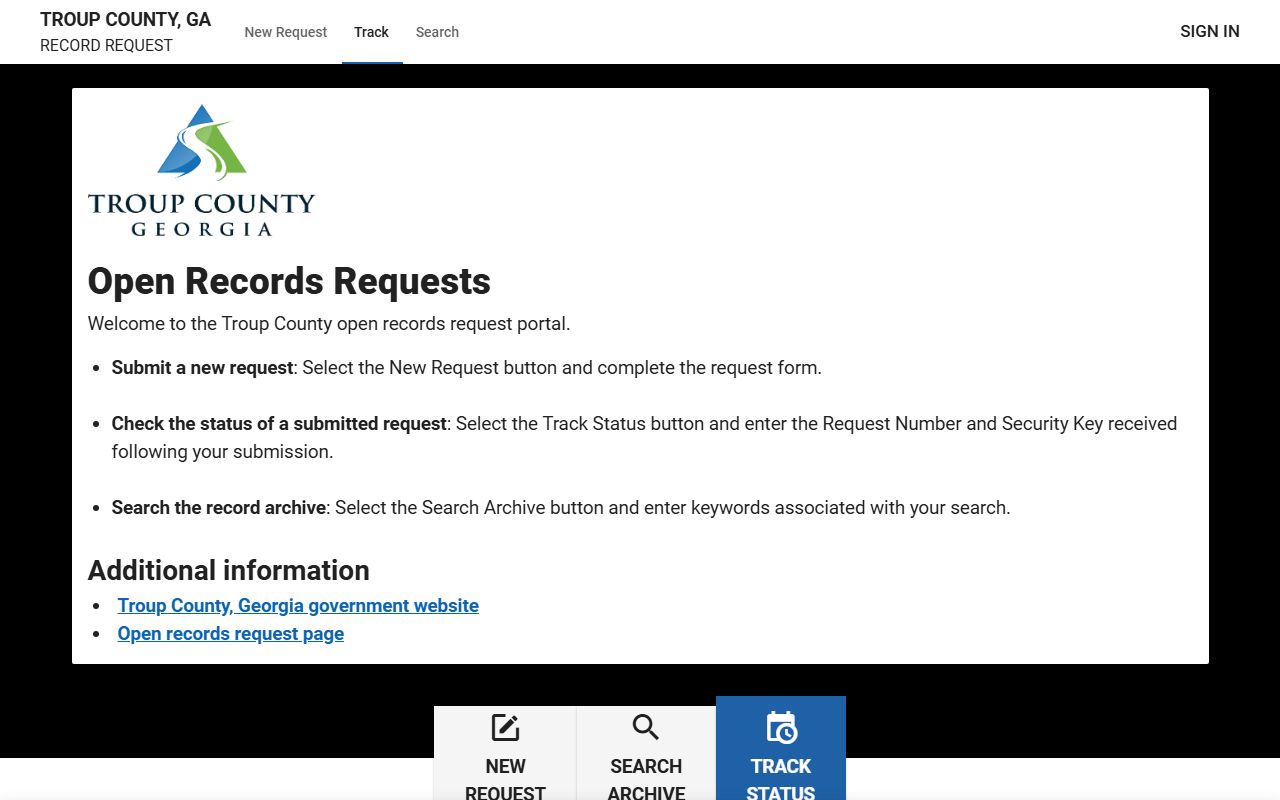Open the Open records request page link

pyautogui.click(x=231, y=633)
